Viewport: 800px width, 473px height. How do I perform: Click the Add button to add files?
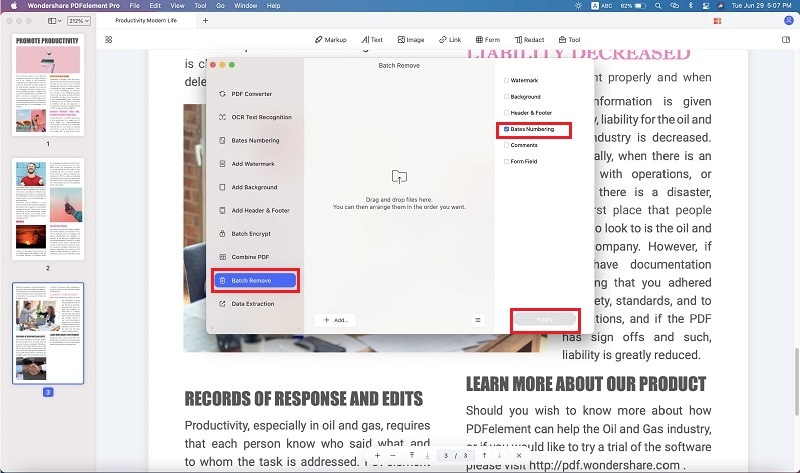click(335, 320)
